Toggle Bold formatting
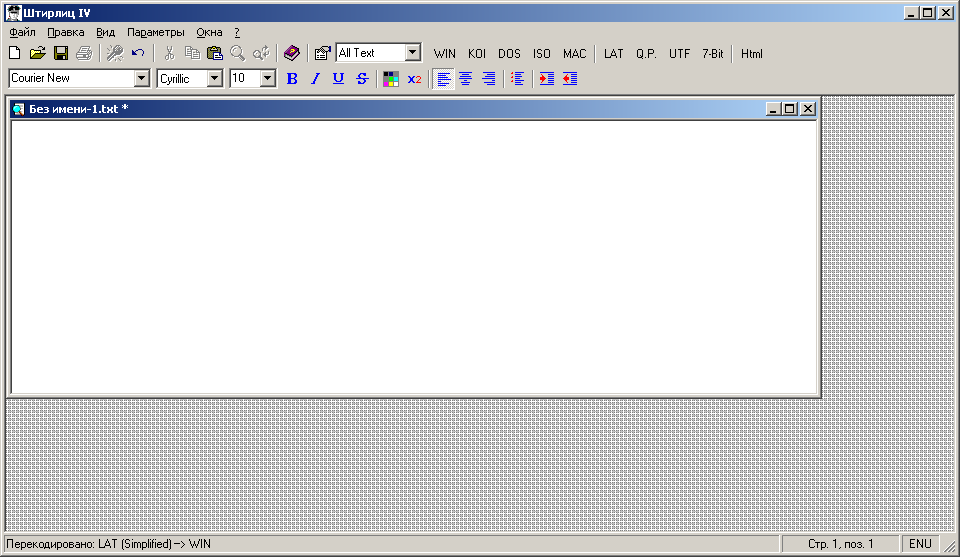Image resolution: width=960 pixels, height=557 pixels. (x=292, y=78)
